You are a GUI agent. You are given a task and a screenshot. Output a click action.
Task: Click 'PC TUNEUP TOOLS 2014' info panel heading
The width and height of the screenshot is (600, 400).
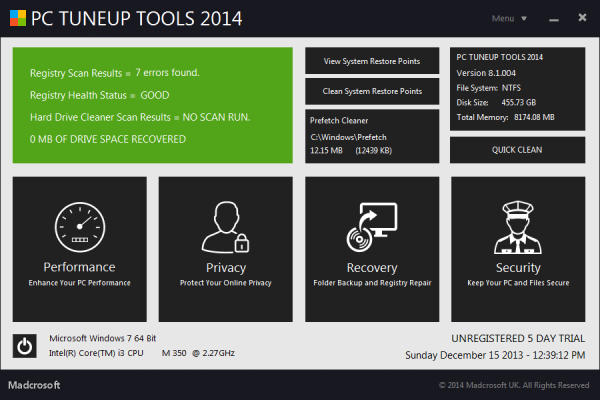(499, 57)
